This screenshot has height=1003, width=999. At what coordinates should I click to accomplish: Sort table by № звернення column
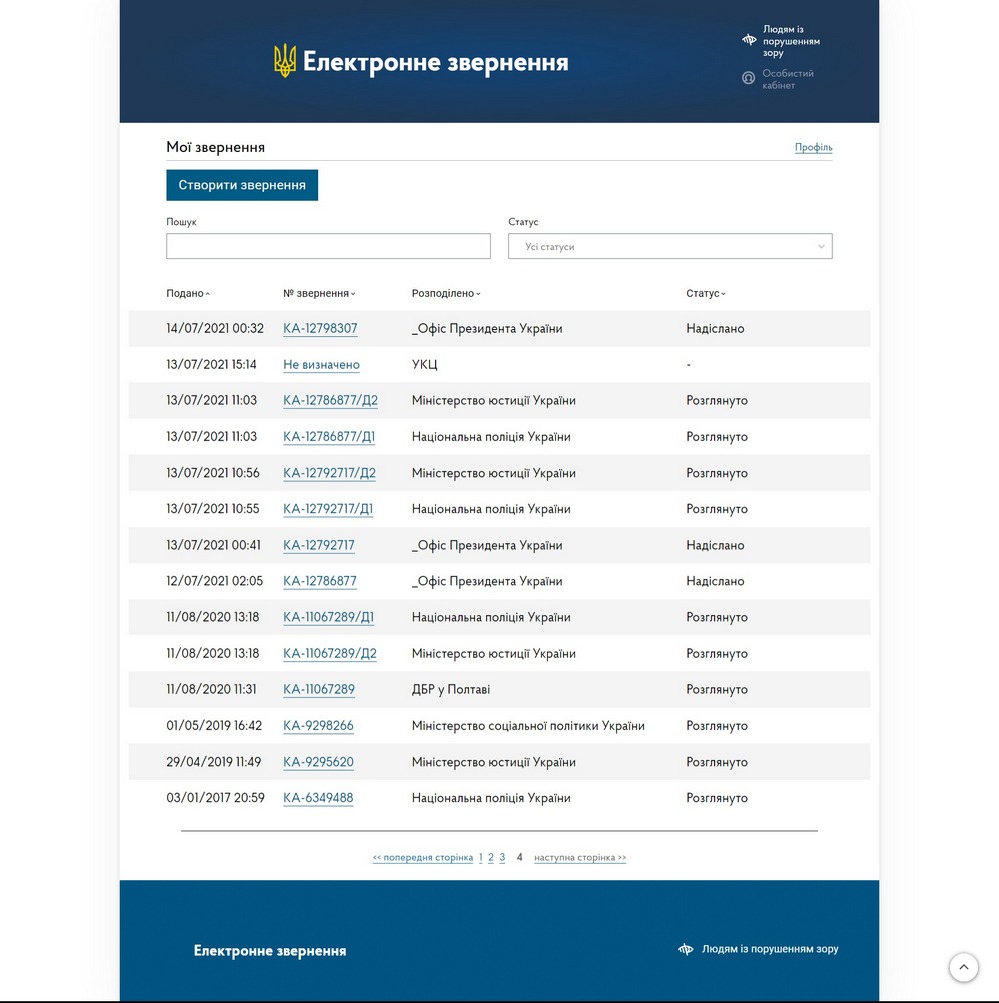(x=319, y=293)
